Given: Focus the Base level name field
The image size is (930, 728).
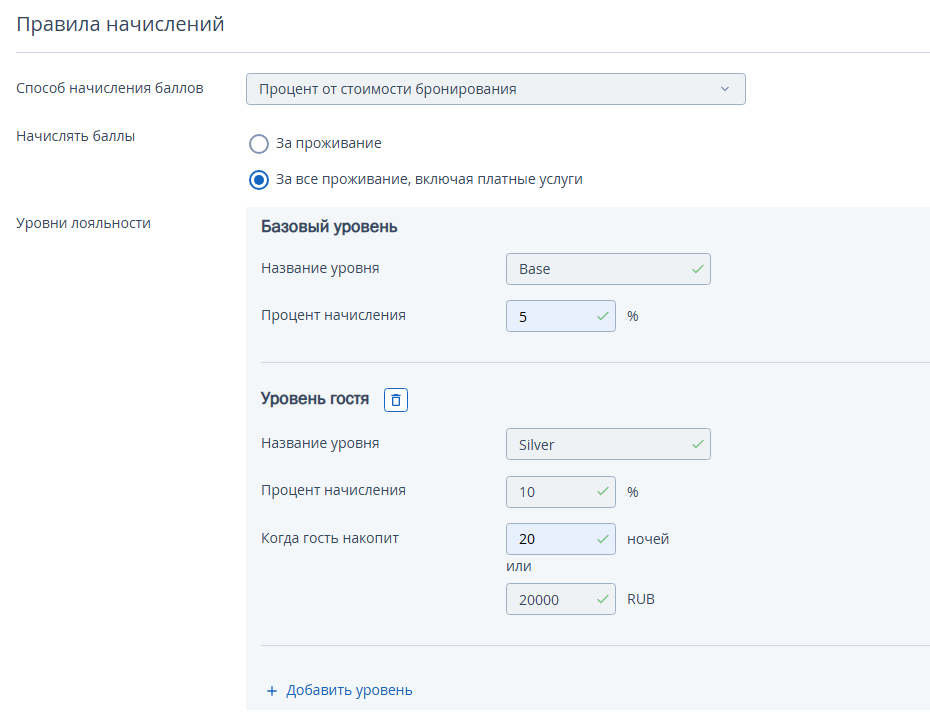Looking at the screenshot, I should coord(608,269).
